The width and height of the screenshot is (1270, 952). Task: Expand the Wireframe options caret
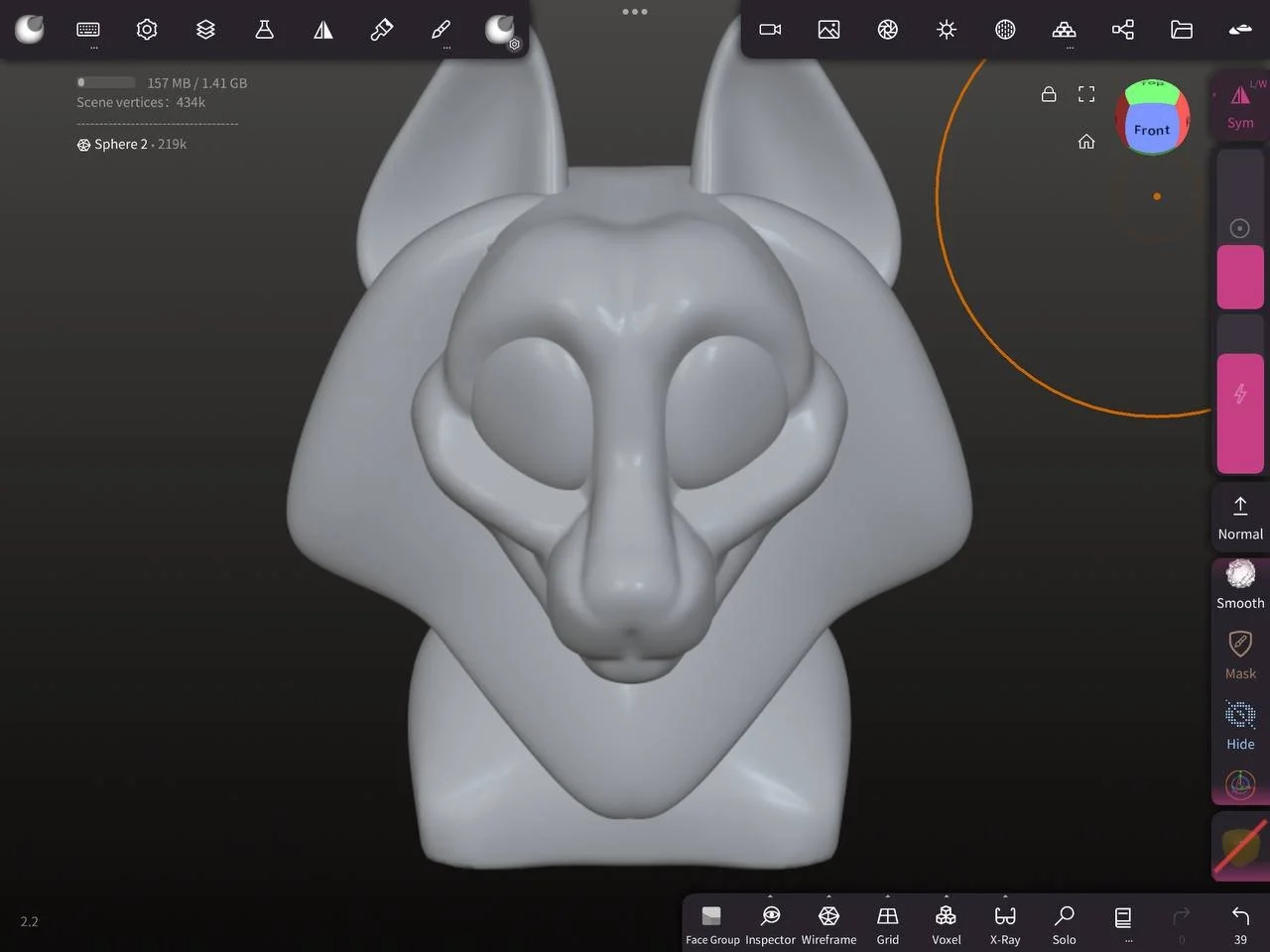coord(828,896)
